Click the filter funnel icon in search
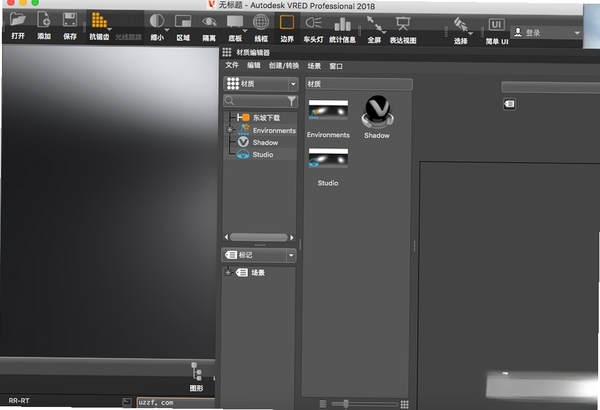This screenshot has height=410, width=600. point(292,101)
